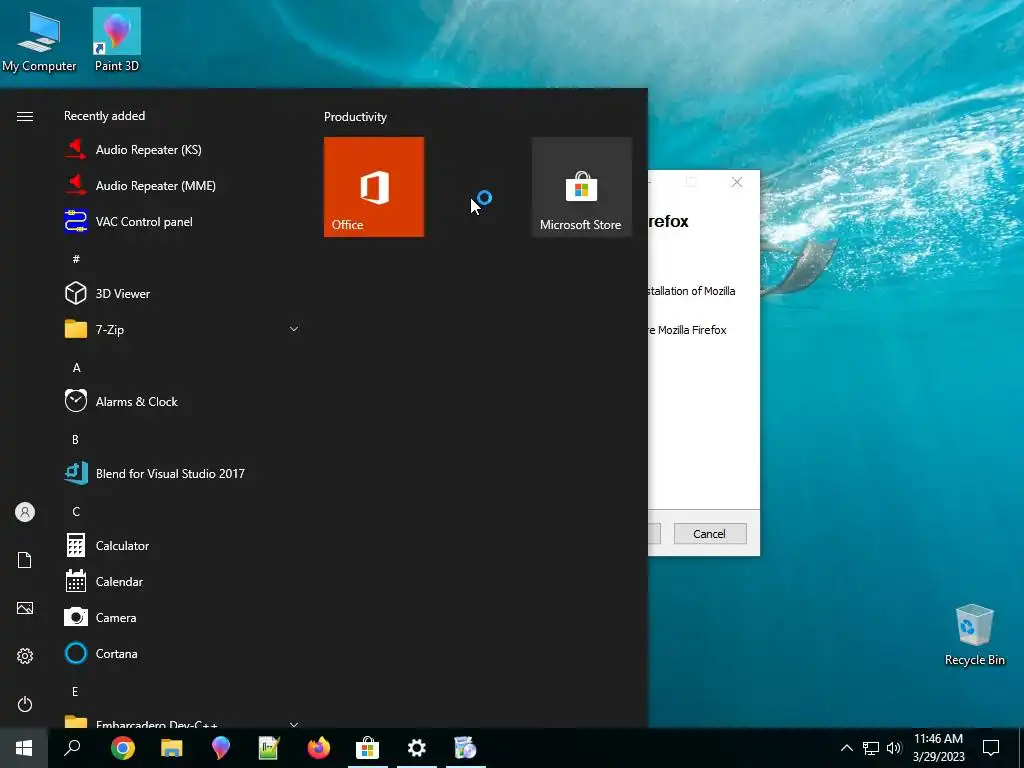Image resolution: width=1024 pixels, height=768 pixels.
Task: Open Paint 3D from taskbar
Action: (221, 748)
